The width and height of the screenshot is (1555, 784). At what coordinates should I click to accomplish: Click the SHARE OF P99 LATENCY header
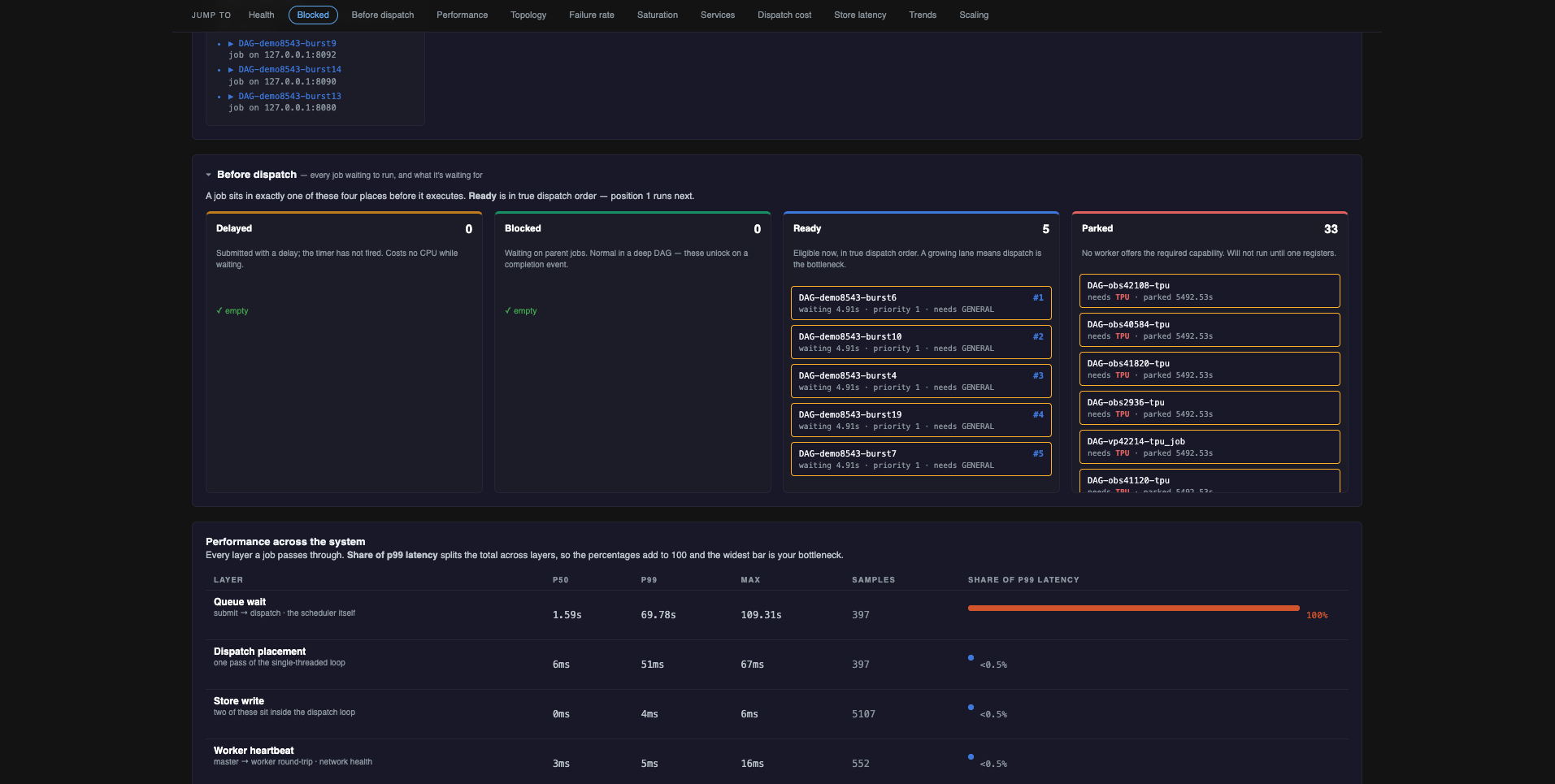[x=1023, y=580]
